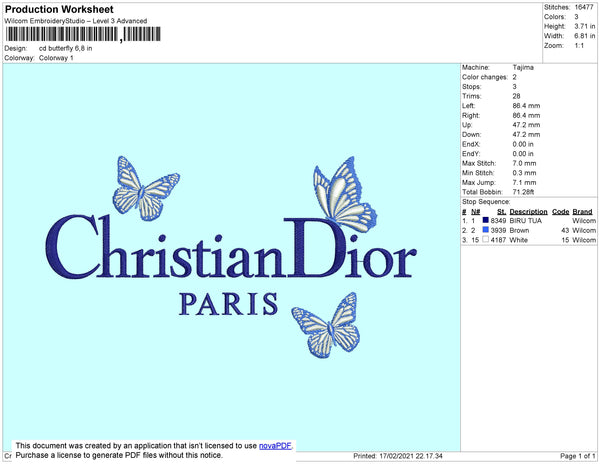
Task: Click the Height value 3.71 in
Action: click(585, 26)
